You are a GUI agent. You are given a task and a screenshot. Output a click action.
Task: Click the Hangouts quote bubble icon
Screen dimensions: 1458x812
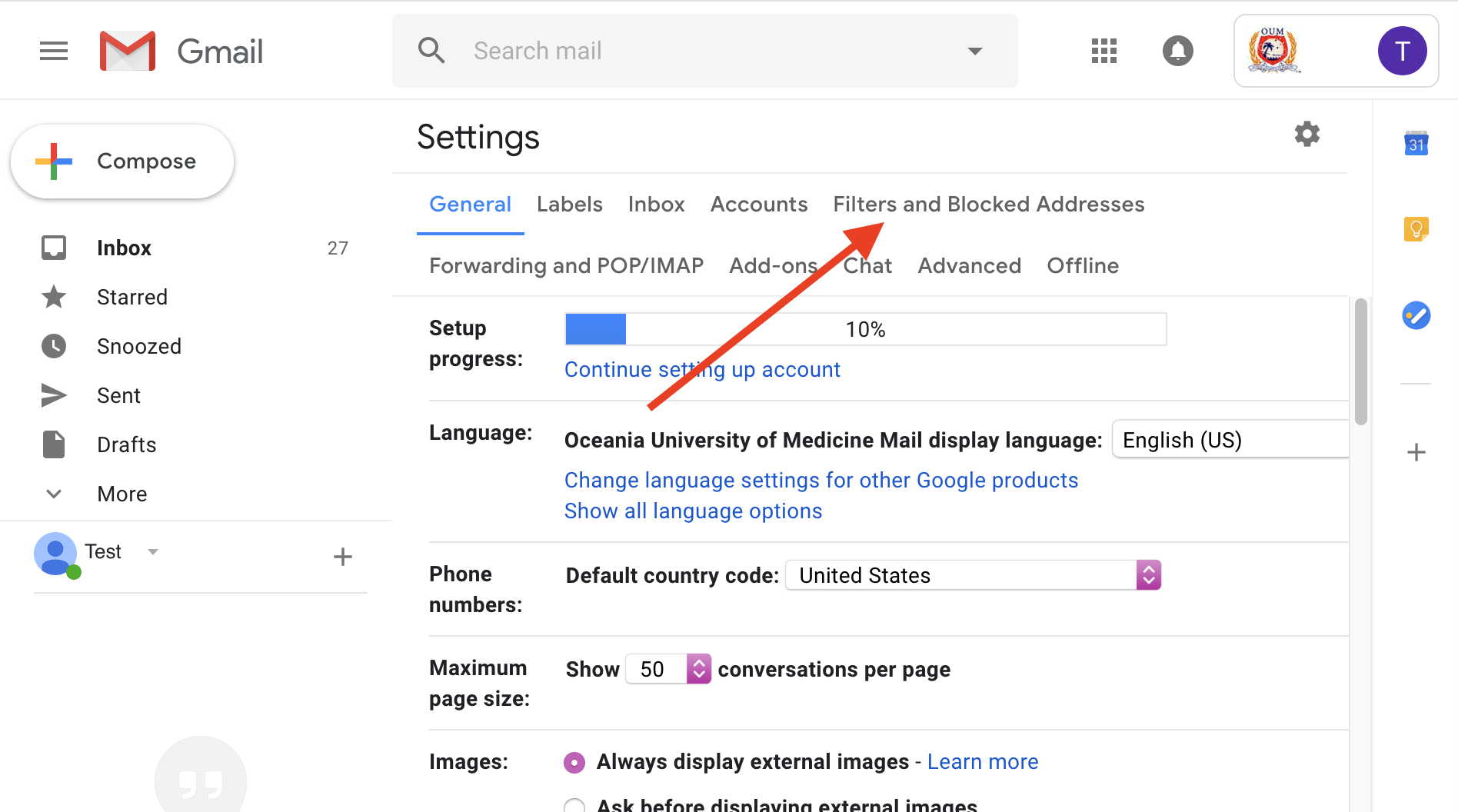[201, 777]
